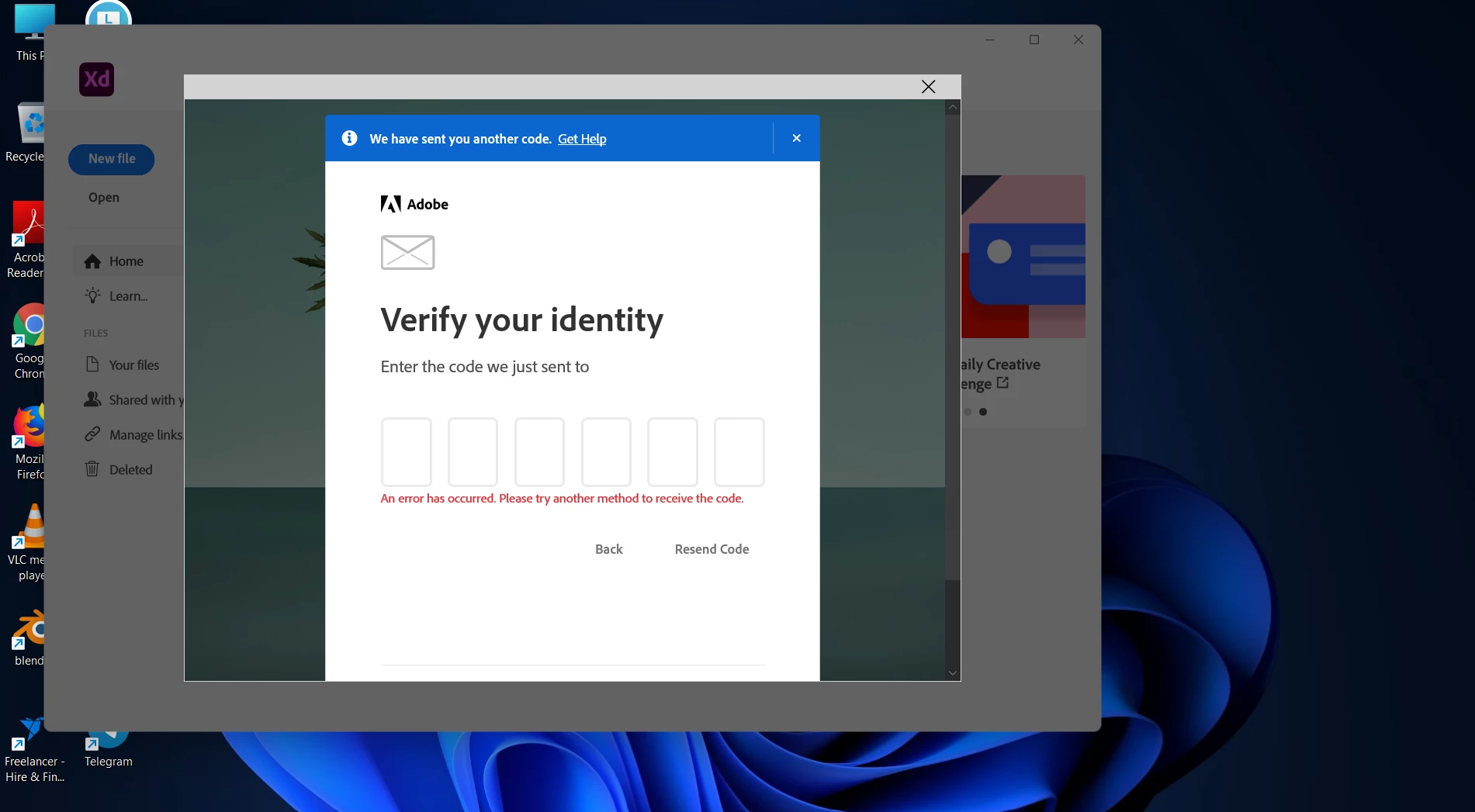Click the second verification code box
The width and height of the screenshot is (1475, 812).
[473, 451]
